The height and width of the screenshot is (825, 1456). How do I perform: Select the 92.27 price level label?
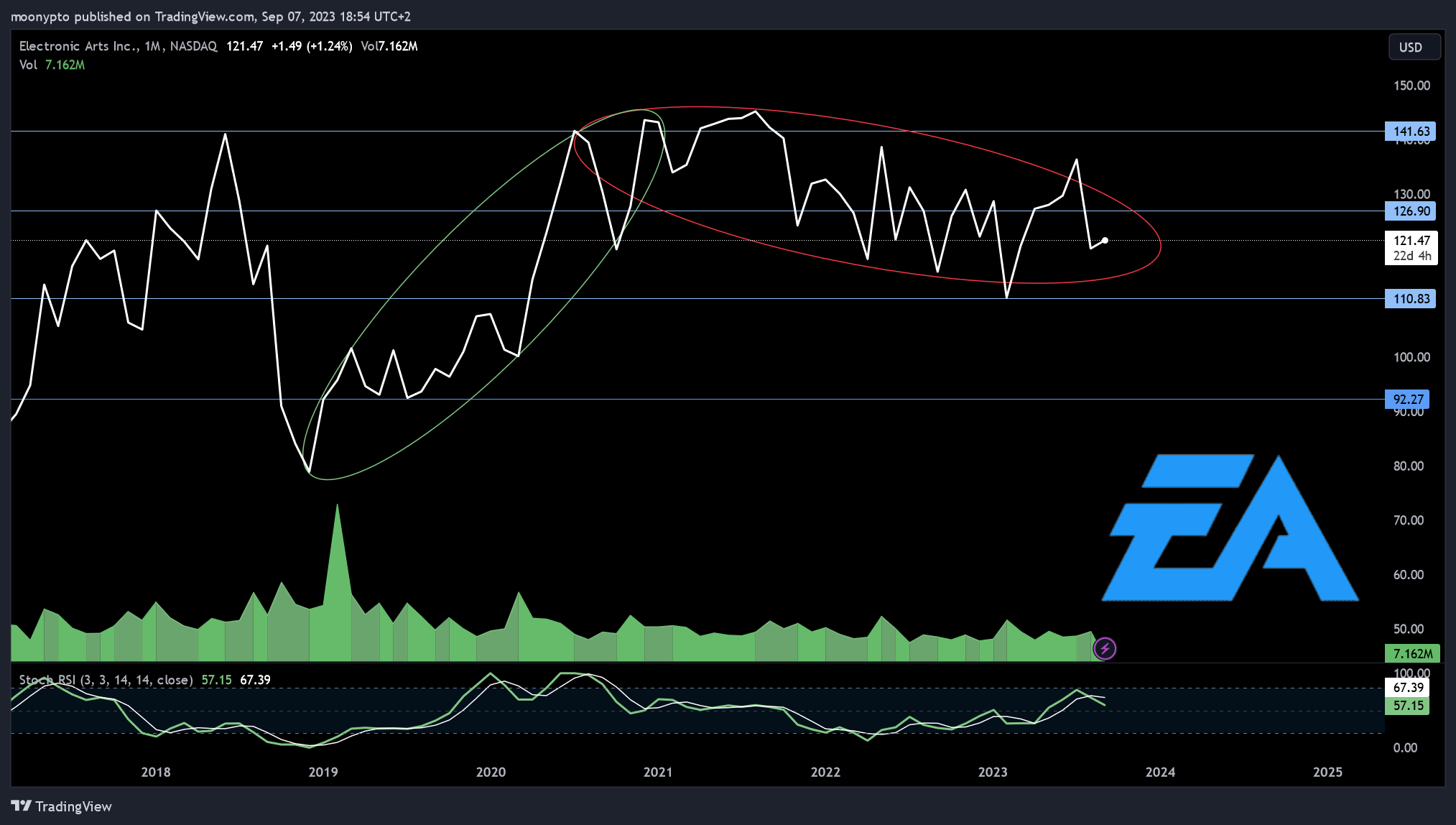click(1406, 400)
